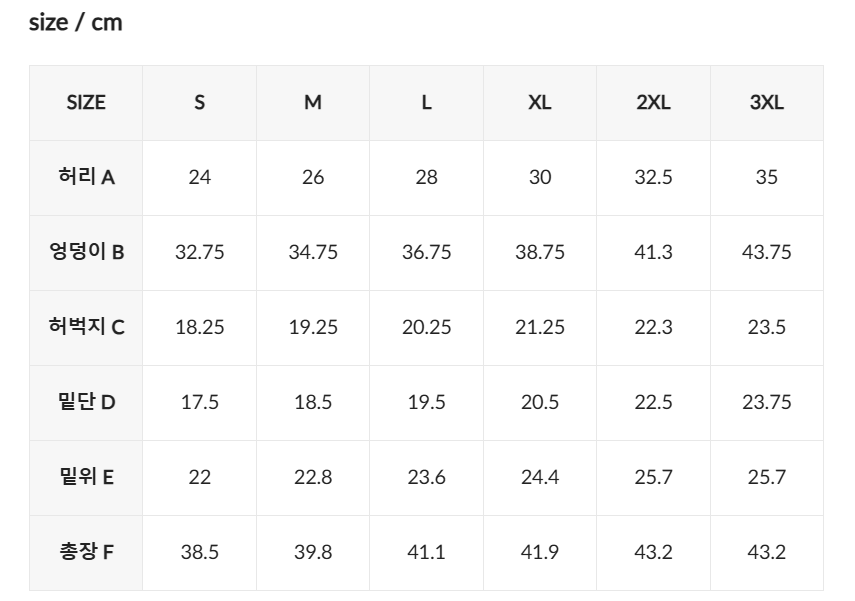Click the 엉덩이 B row label

[x=86, y=252]
